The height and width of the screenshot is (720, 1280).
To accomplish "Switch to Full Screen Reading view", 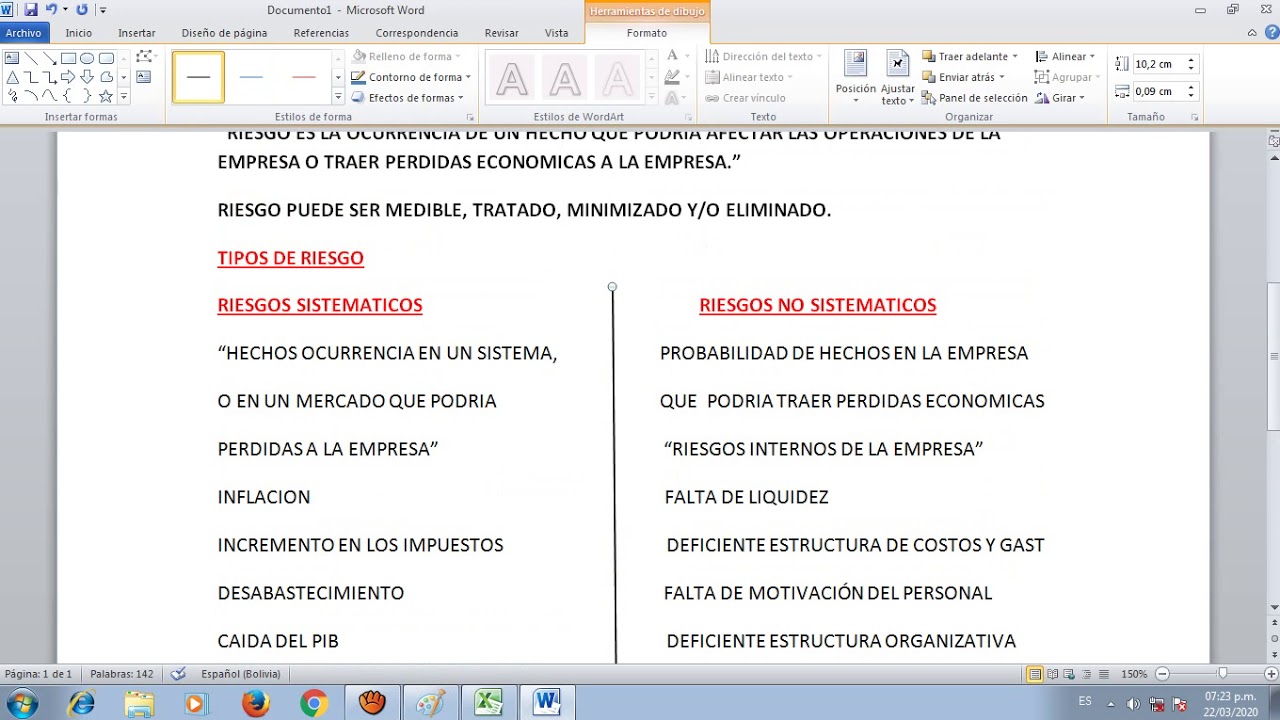I will click(1053, 674).
